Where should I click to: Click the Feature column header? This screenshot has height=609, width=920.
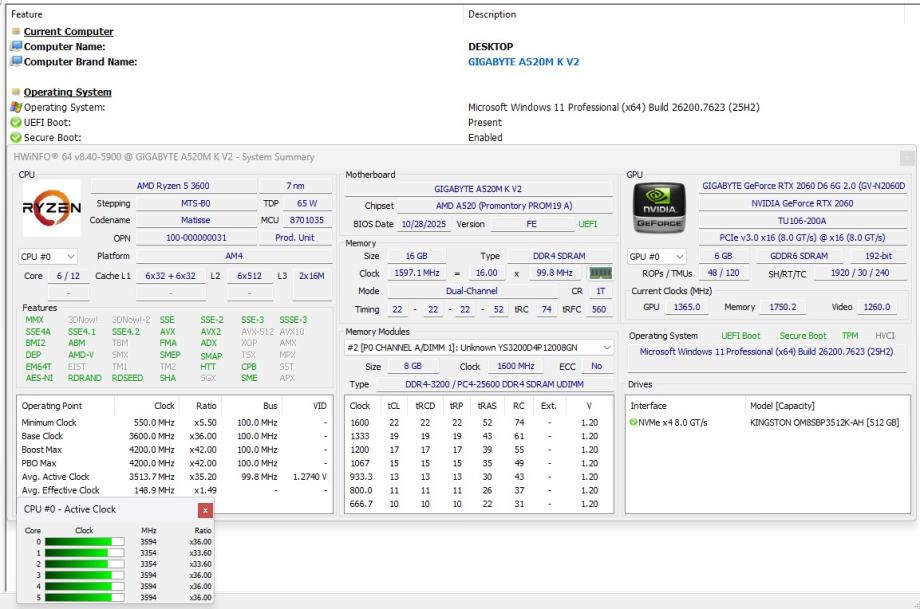27,14
